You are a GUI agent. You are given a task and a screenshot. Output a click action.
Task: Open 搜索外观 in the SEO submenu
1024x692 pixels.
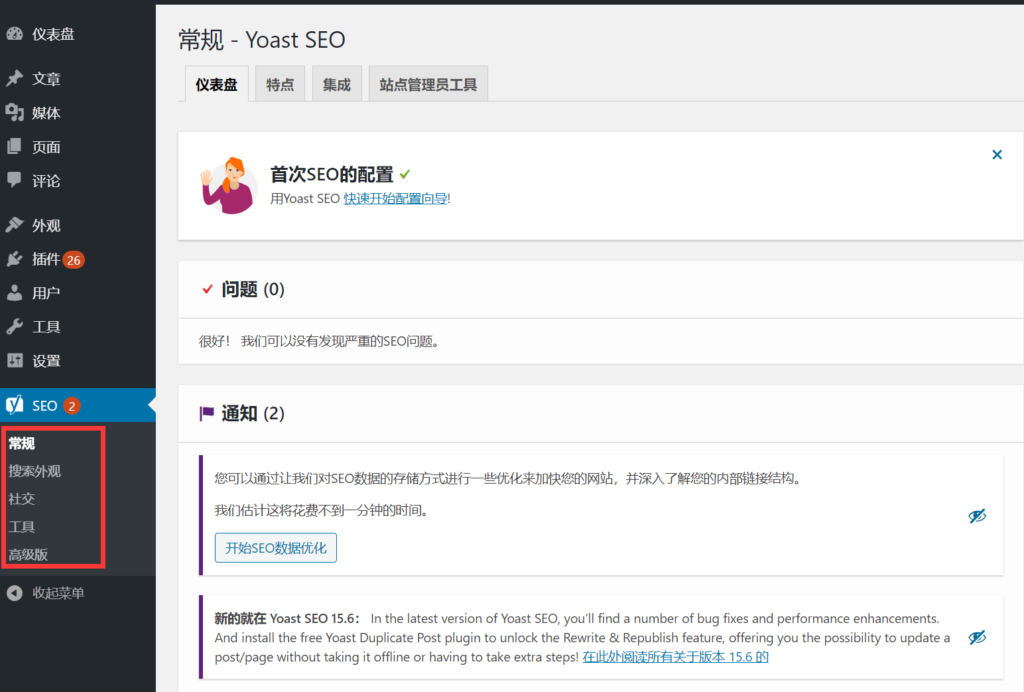35,471
